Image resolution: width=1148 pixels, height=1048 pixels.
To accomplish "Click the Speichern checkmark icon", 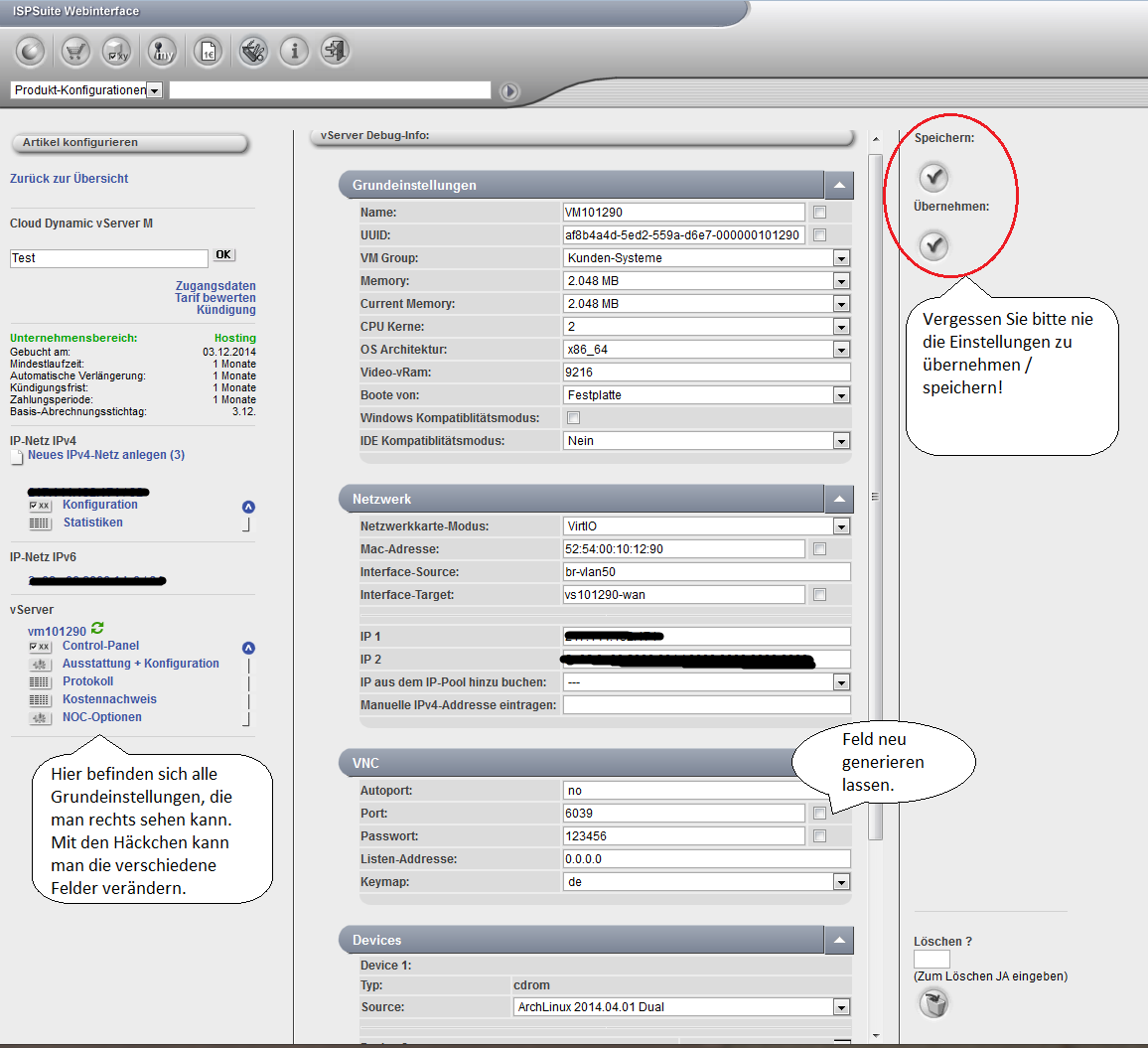I will 933,177.
